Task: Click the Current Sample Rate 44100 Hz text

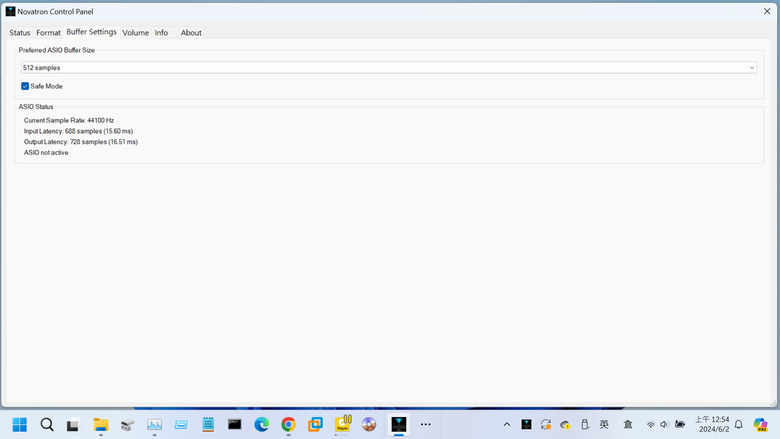Action: tap(69, 120)
